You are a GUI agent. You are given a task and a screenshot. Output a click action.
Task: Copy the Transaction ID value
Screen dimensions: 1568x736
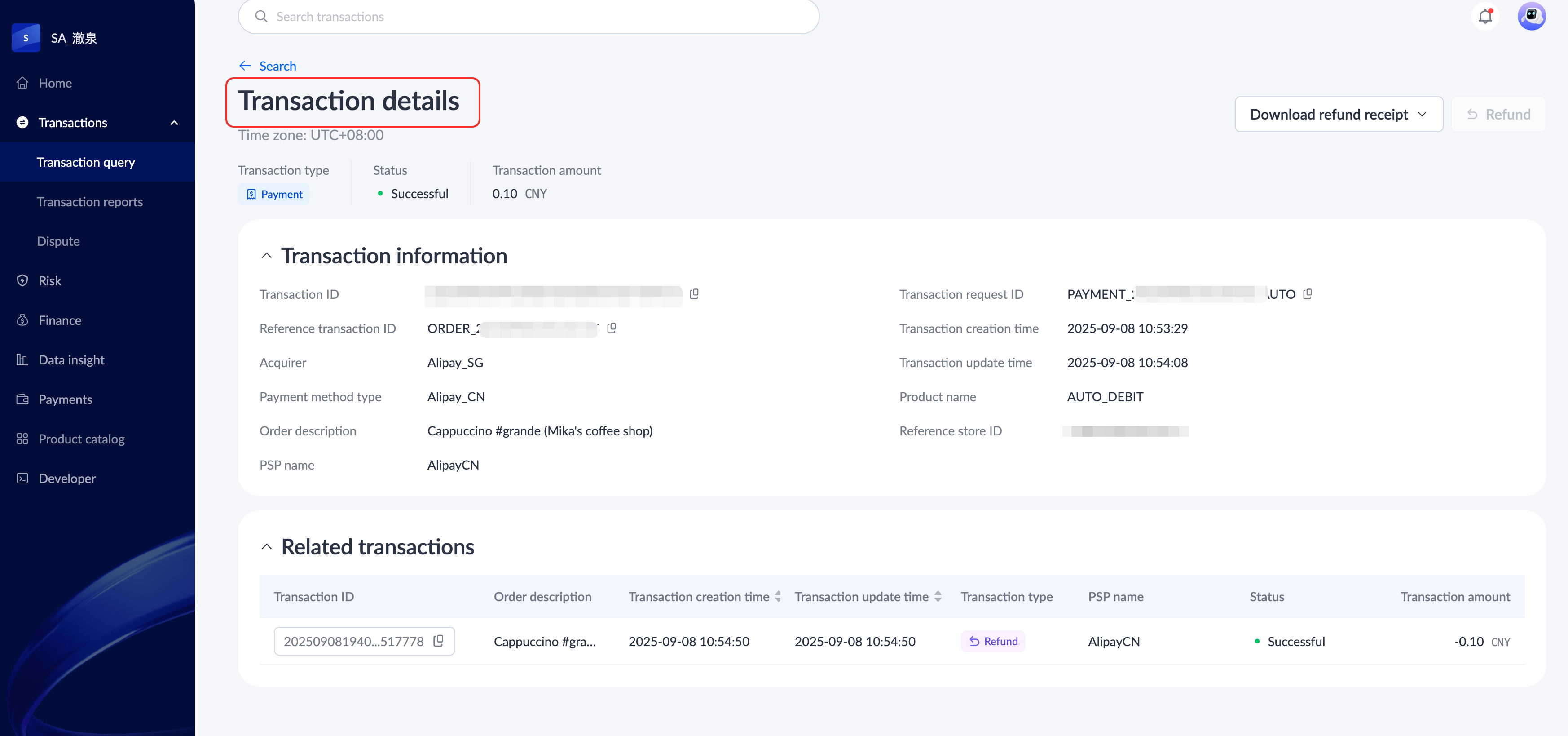pyautogui.click(x=694, y=294)
